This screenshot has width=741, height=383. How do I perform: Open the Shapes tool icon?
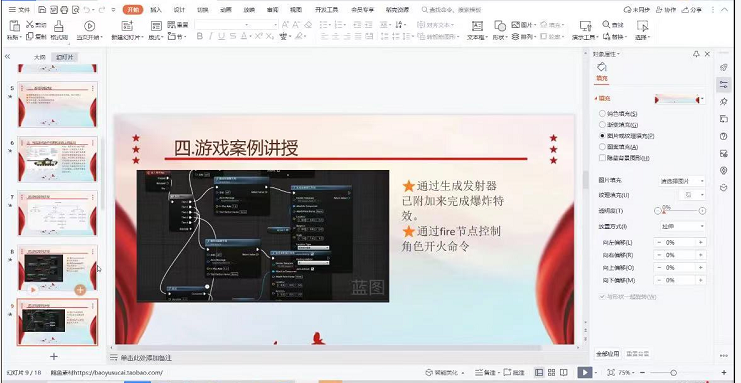coord(500,26)
